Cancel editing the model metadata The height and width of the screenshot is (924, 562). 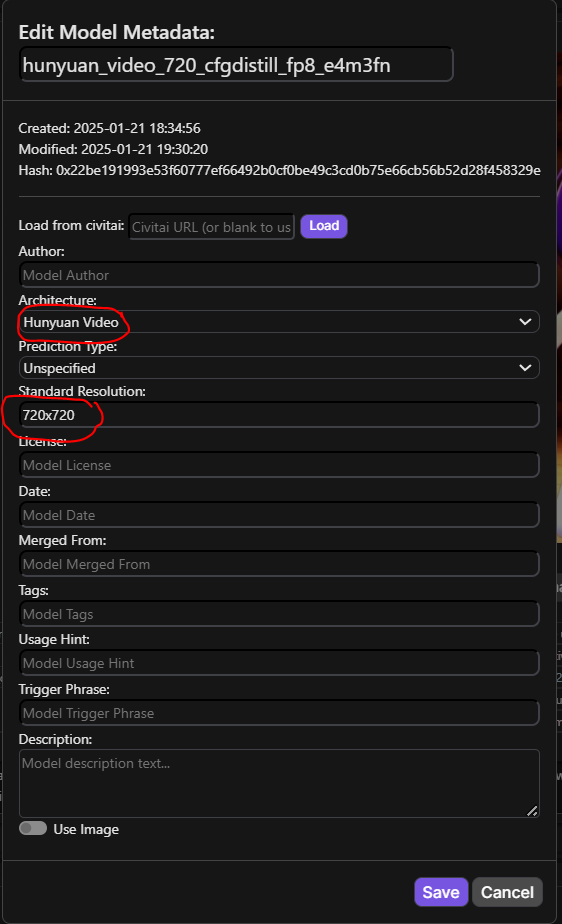pos(507,892)
